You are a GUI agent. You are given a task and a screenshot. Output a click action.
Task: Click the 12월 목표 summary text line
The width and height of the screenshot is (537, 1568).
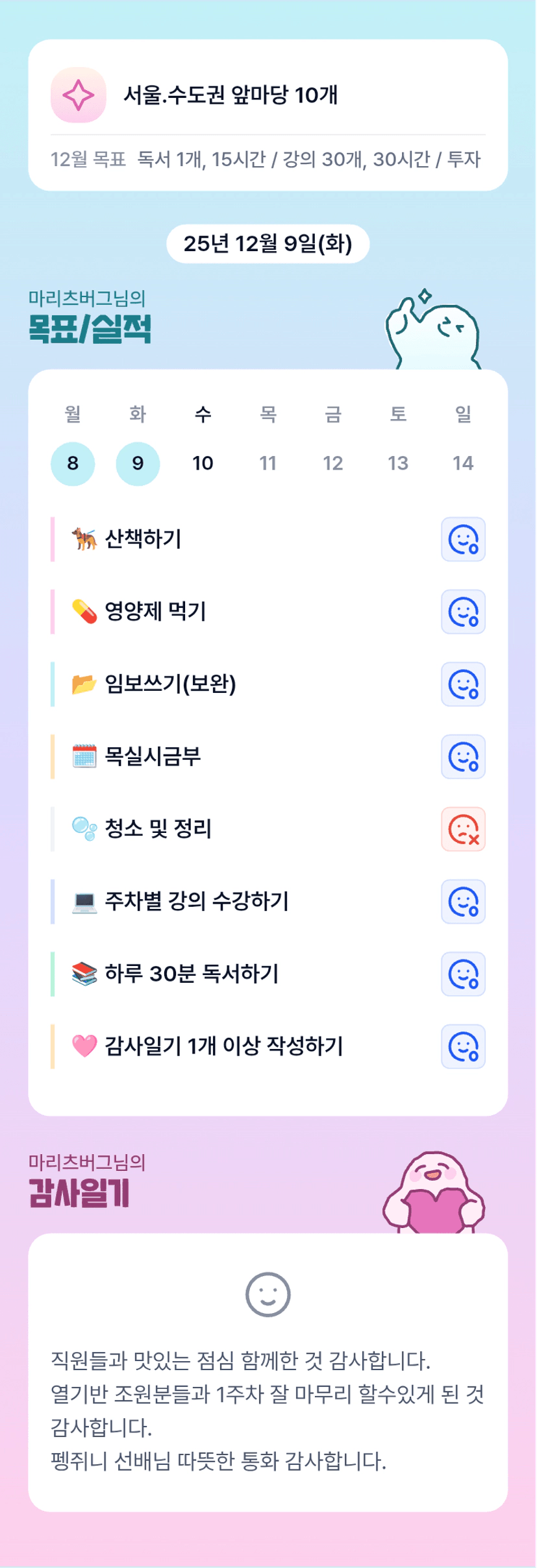[x=266, y=160]
